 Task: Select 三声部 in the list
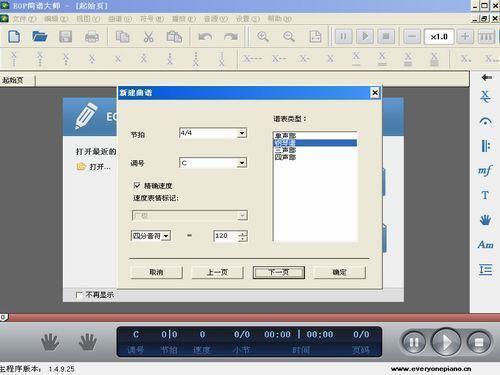[315, 150]
